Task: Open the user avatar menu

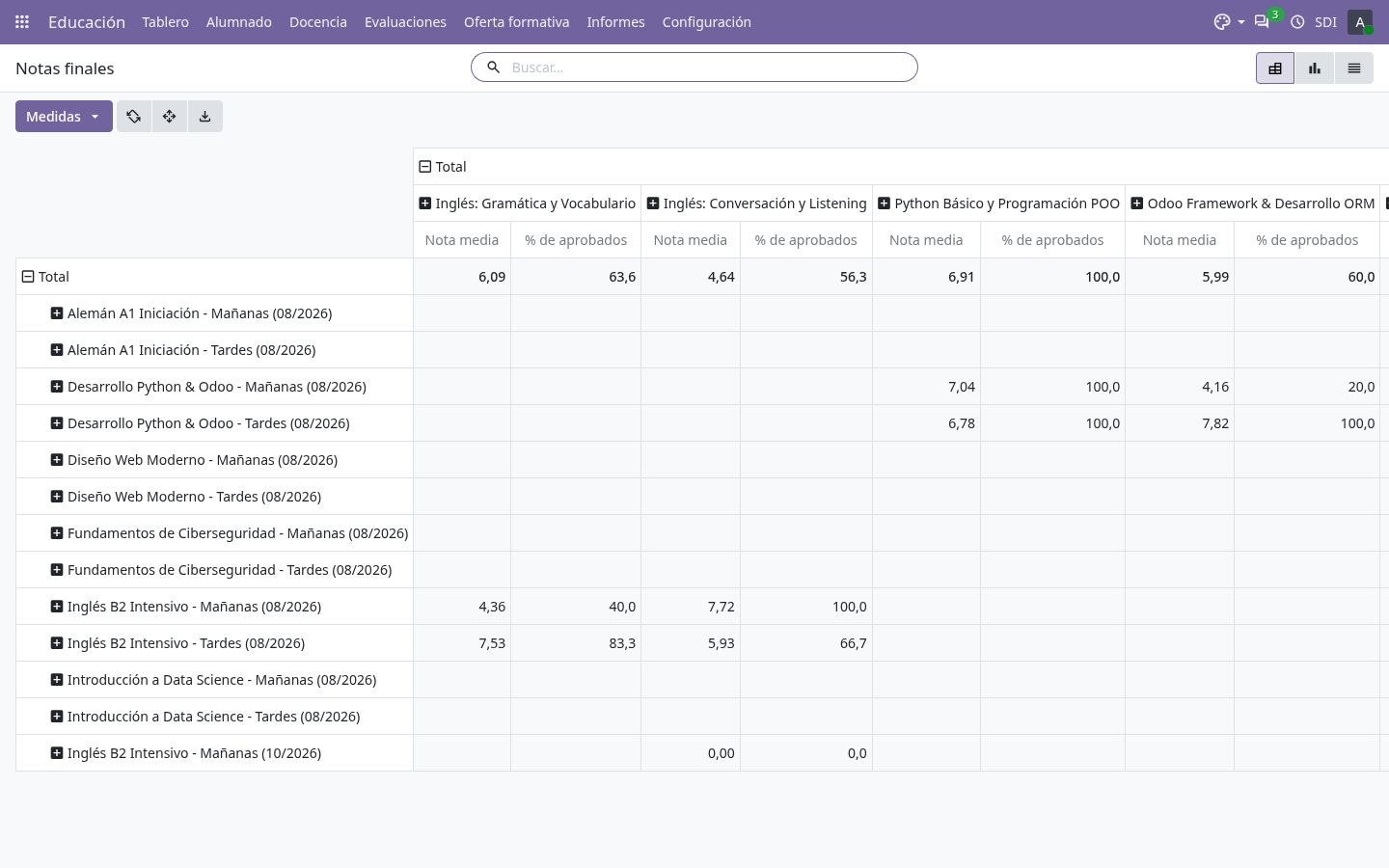Action: pyautogui.click(x=1360, y=21)
